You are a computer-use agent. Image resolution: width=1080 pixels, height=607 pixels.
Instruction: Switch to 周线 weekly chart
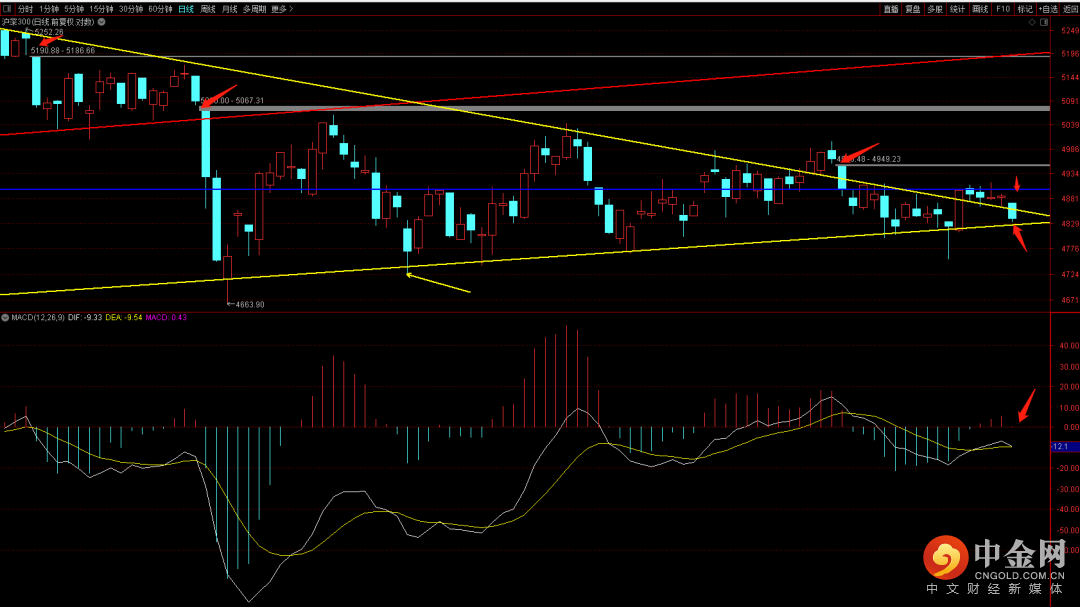[x=208, y=9]
